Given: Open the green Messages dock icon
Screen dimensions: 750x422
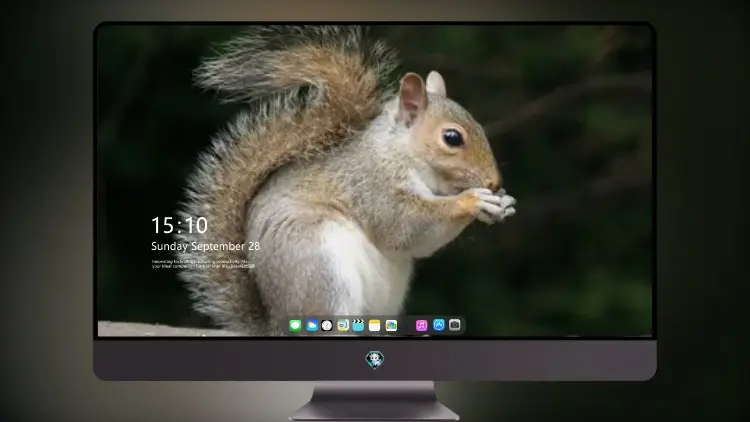Looking at the screenshot, I should [295, 325].
